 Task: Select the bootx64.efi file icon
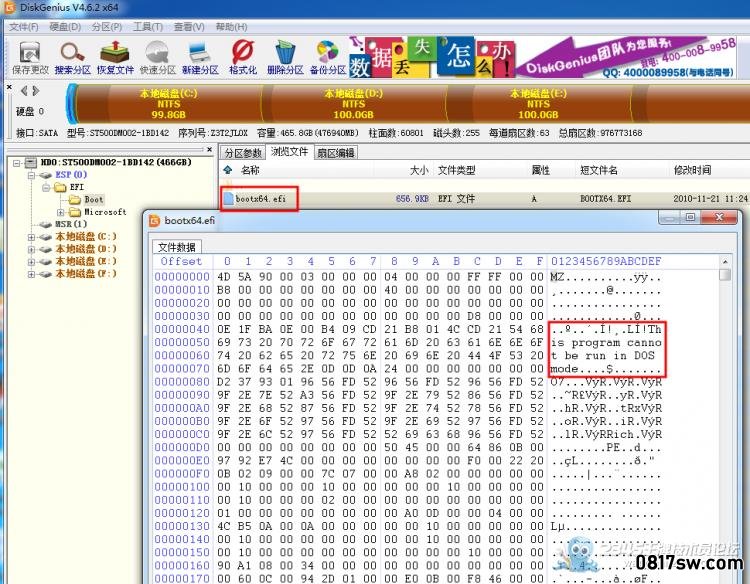click(228, 198)
